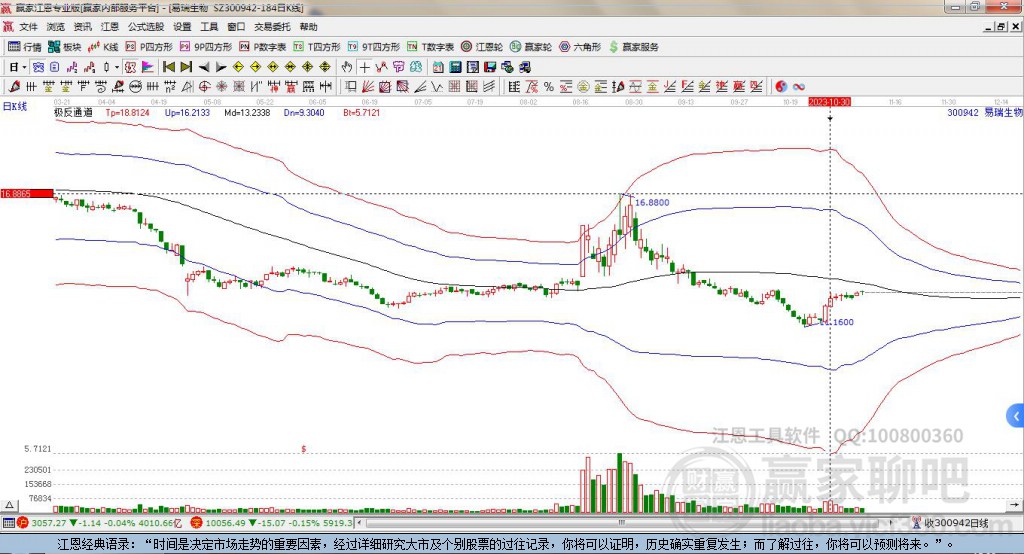Open the 板块 sector view
Image resolution: width=1024 pixels, height=554 pixels.
[x=64, y=47]
